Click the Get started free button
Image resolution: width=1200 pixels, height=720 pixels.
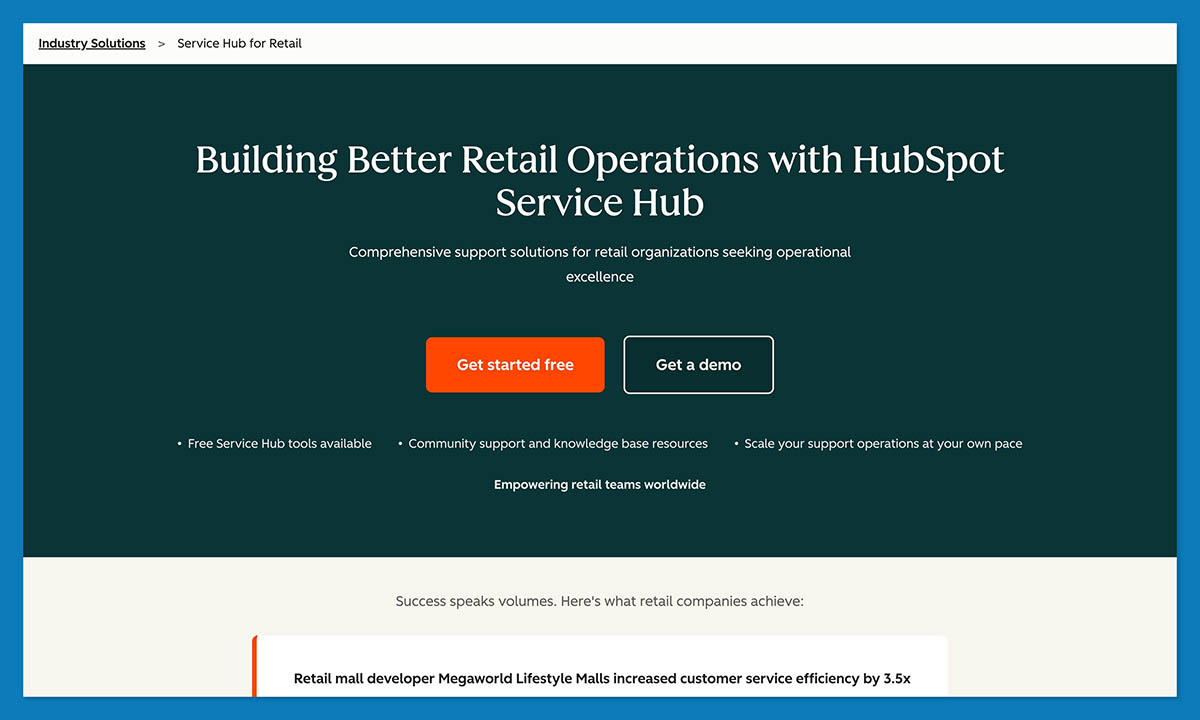point(515,365)
